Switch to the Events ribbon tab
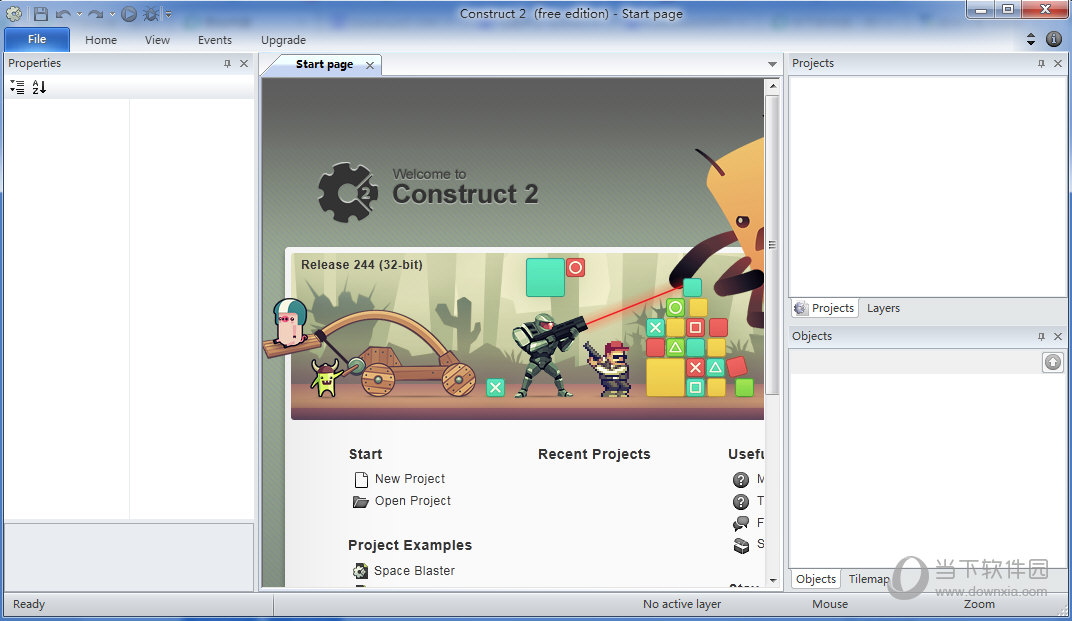 click(x=215, y=40)
